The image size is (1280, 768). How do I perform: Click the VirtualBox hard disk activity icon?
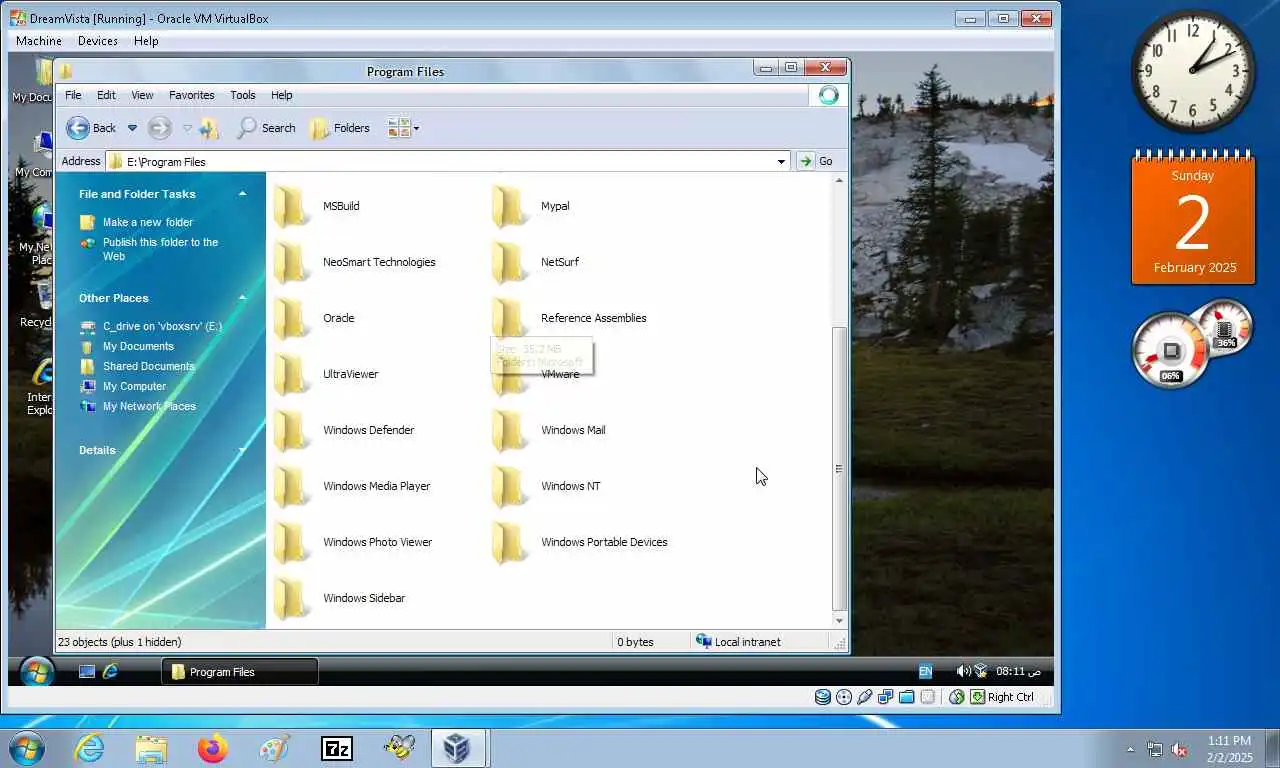pos(822,697)
